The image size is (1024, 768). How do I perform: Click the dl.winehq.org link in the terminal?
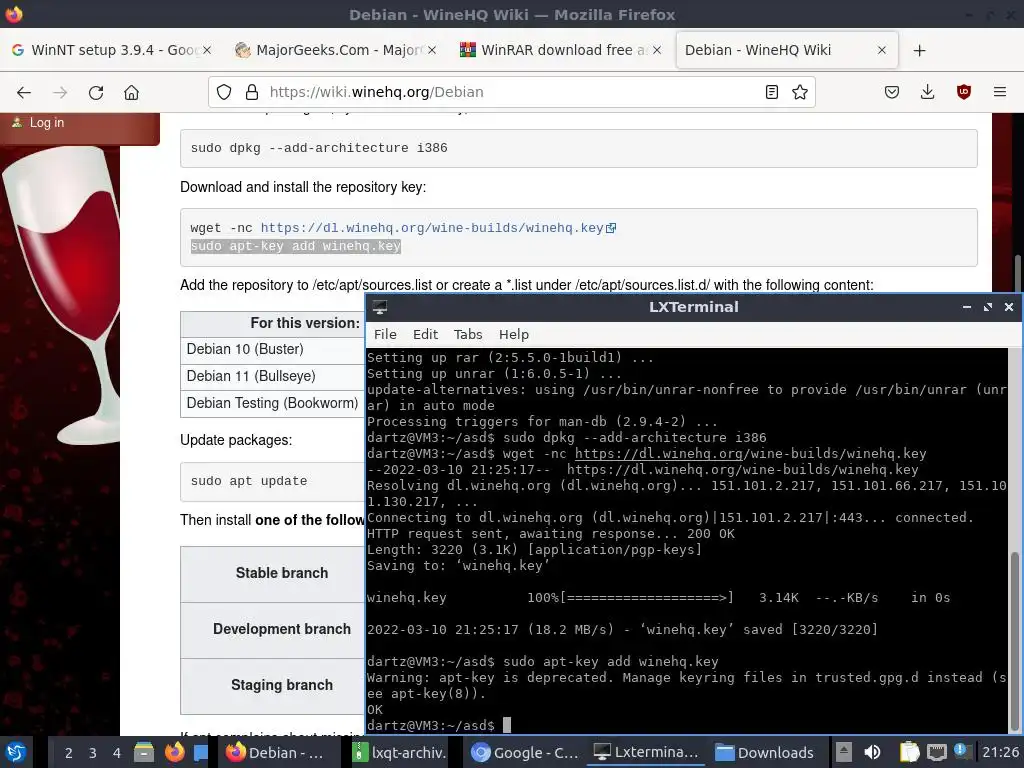pos(659,454)
